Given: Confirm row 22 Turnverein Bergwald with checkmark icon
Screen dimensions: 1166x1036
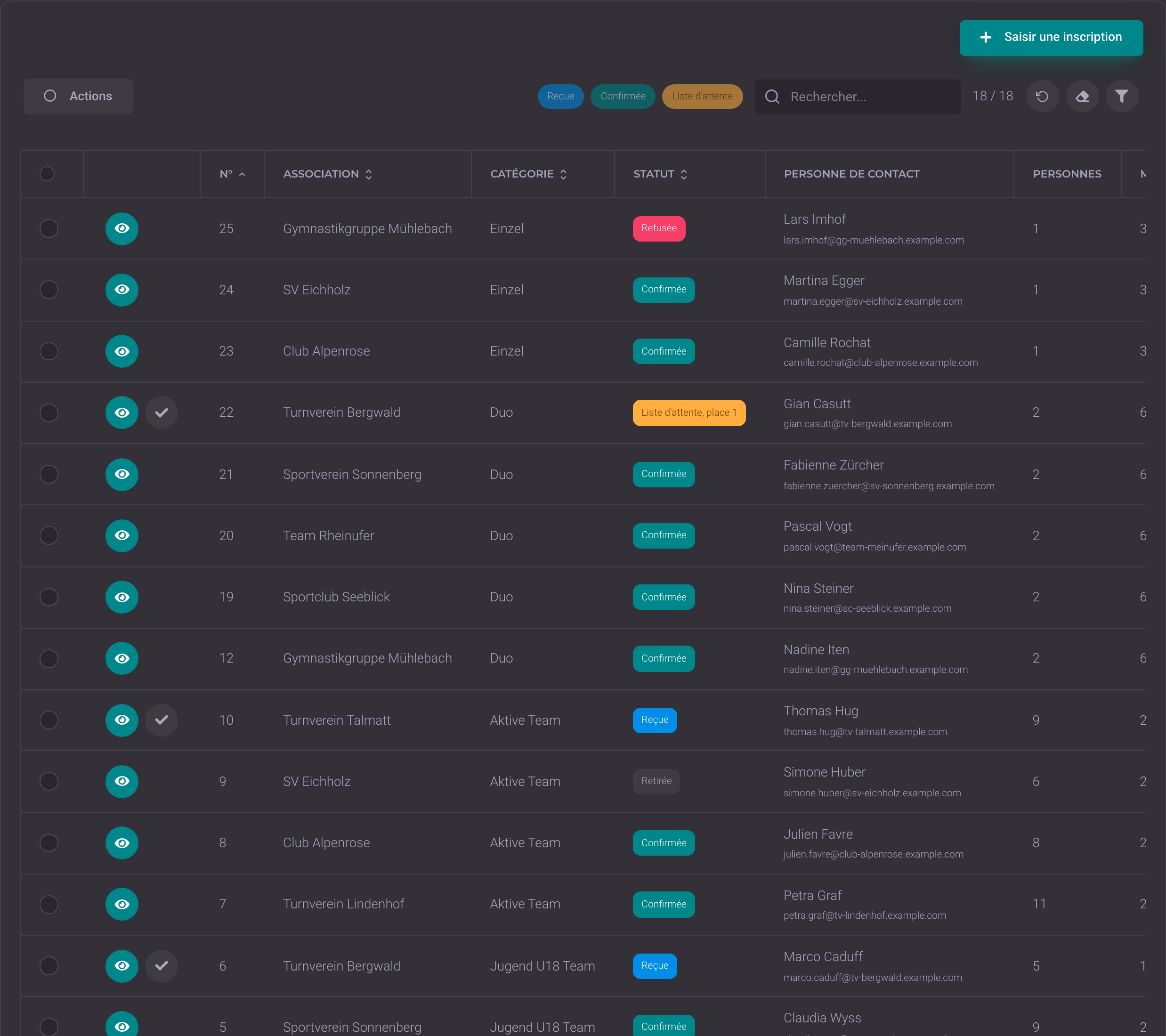Looking at the screenshot, I should 162,413.
